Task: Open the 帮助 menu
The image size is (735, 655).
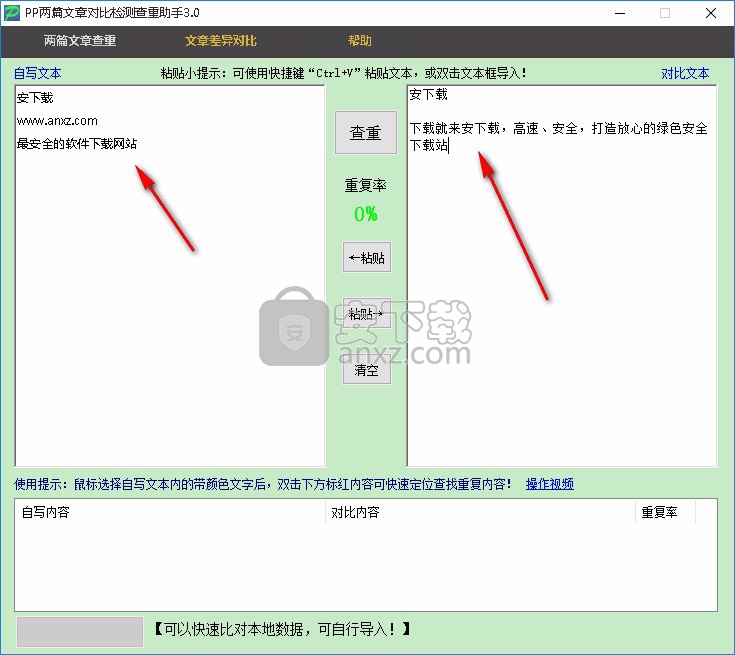Action: coord(360,41)
